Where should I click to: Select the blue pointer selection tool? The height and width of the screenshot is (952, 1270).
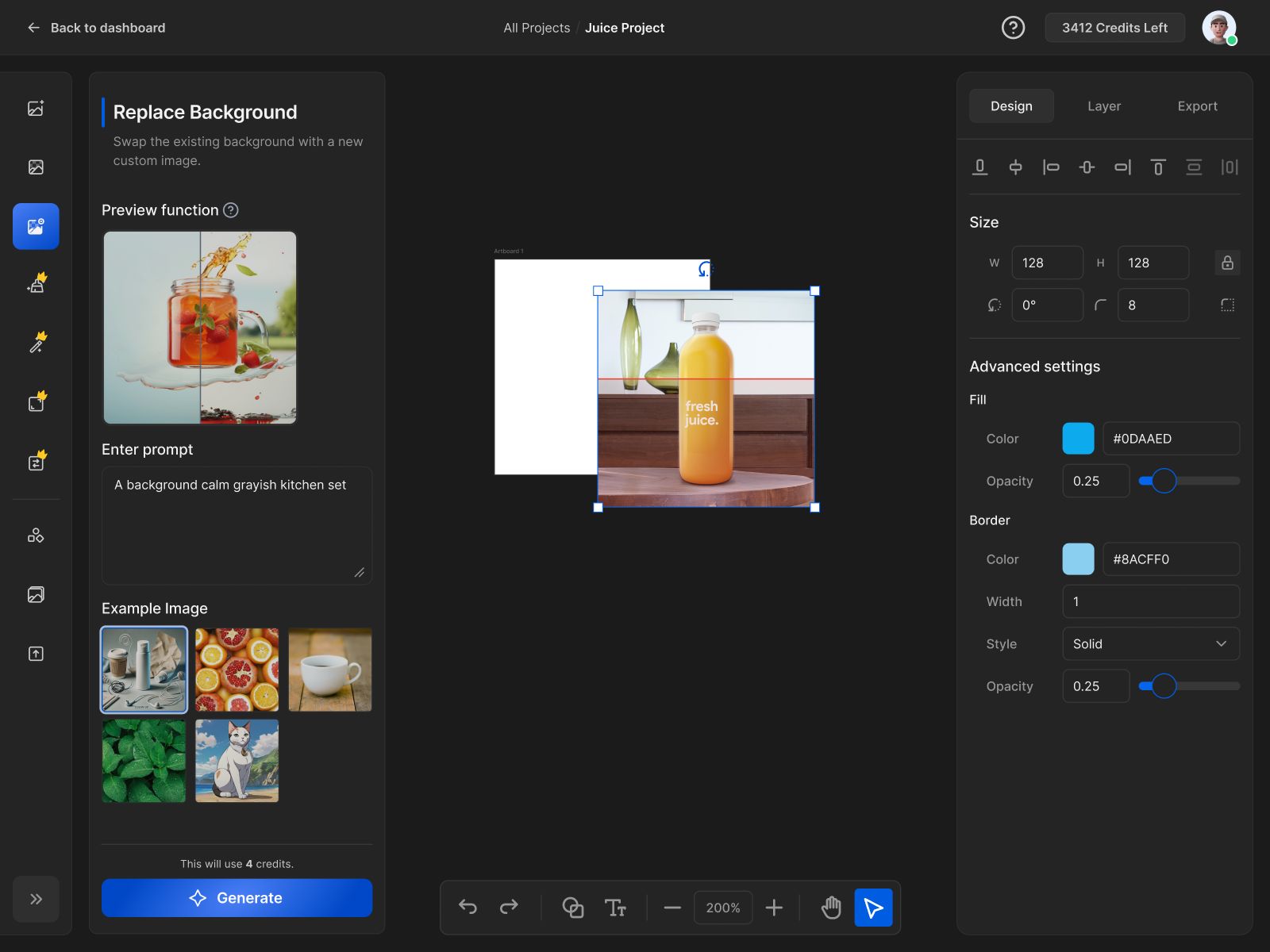pos(873,907)
